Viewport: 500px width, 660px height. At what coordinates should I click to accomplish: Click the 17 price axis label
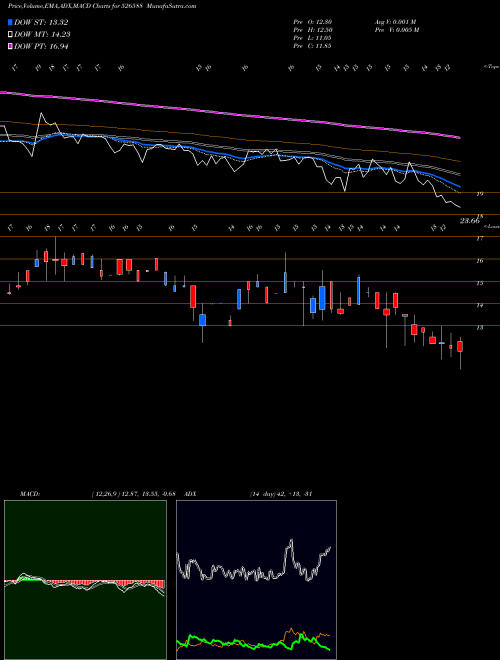(479, 238)
